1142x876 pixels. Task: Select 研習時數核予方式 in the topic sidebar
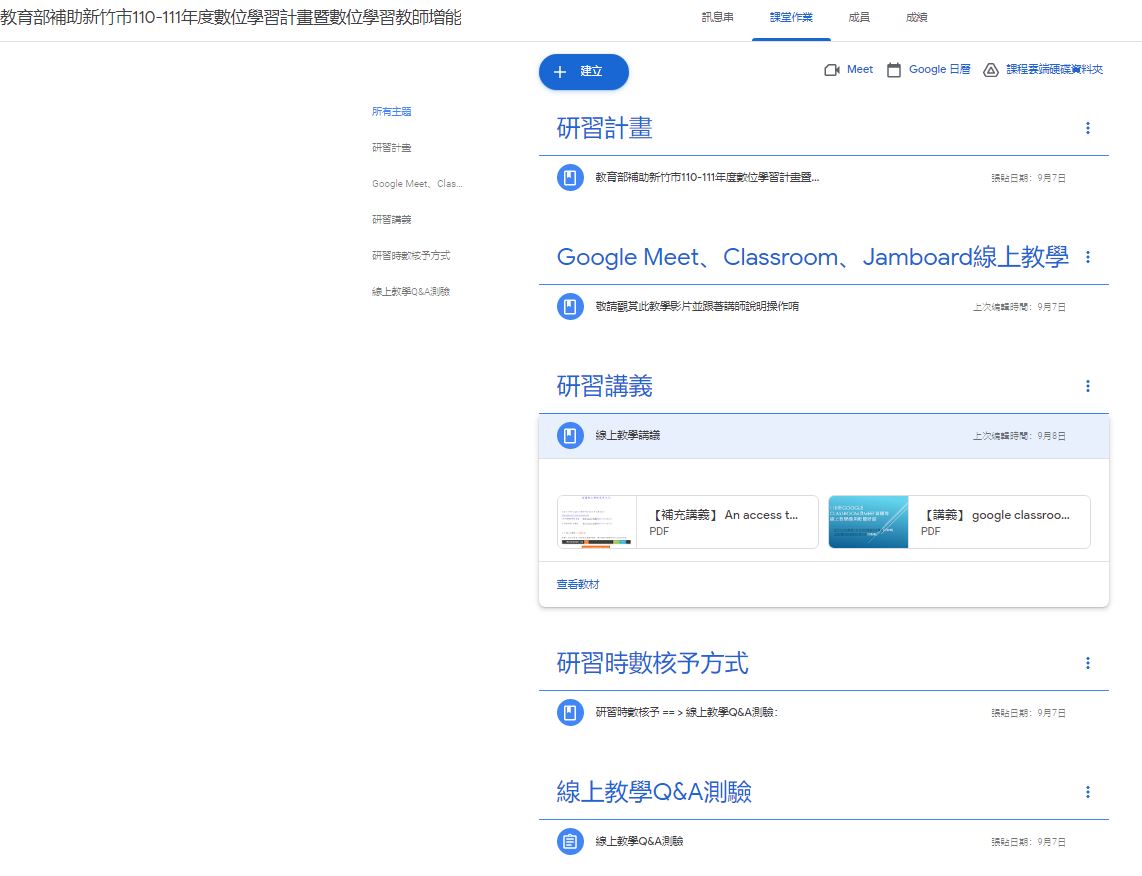coord(411,256)
